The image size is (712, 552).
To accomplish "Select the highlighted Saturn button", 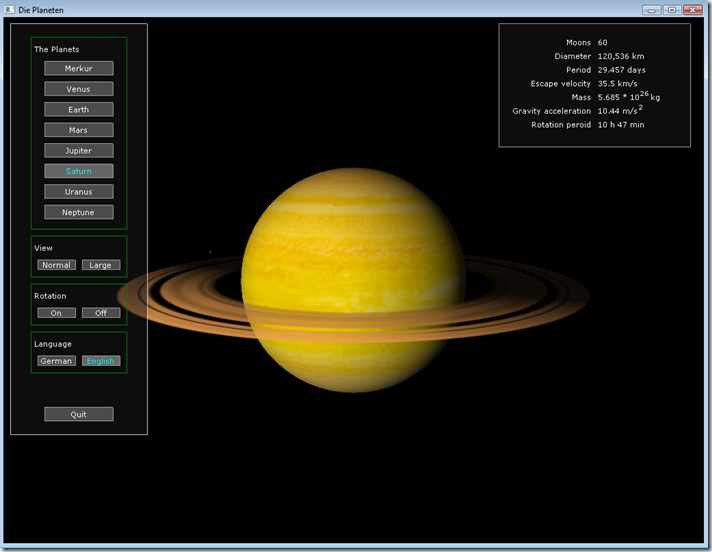I will [x=79, y=171].
